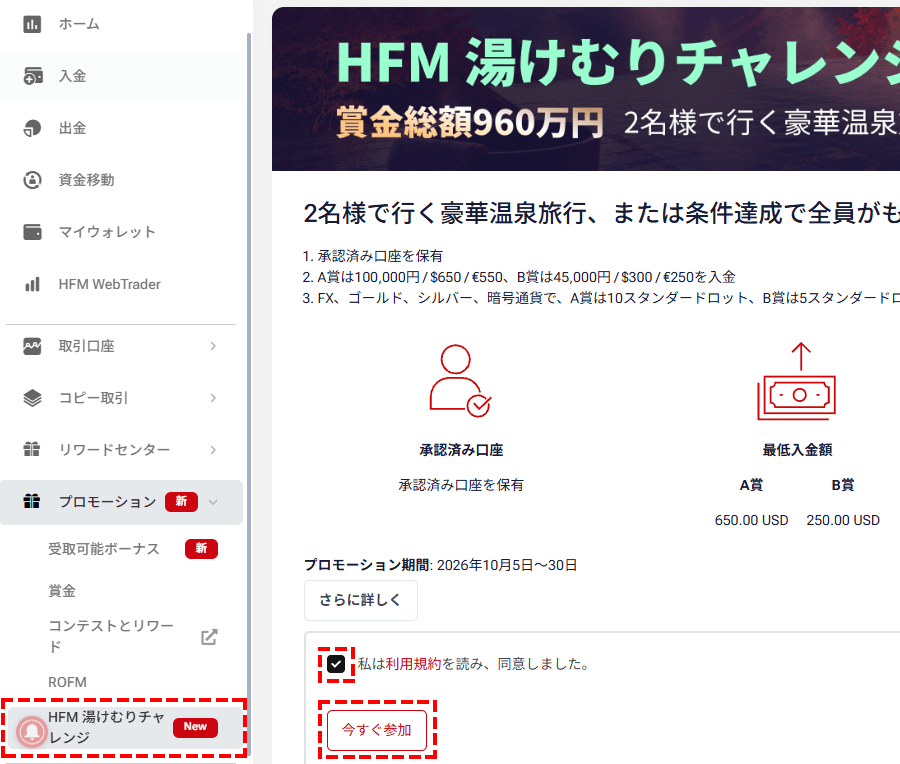
Task: Expand the コピー取引 submenu chevron
Action: point(213,398)
